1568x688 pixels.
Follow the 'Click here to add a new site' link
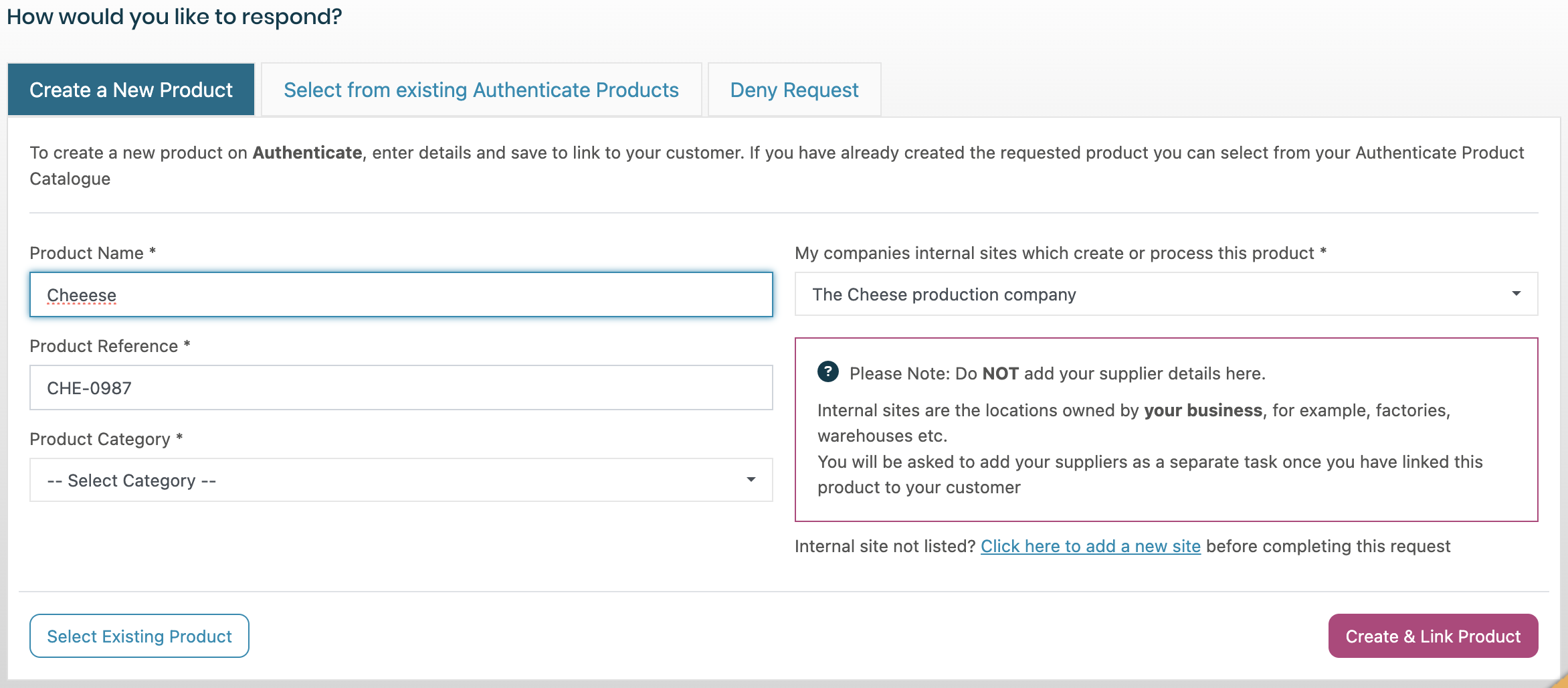click(x=1090, y=546)
